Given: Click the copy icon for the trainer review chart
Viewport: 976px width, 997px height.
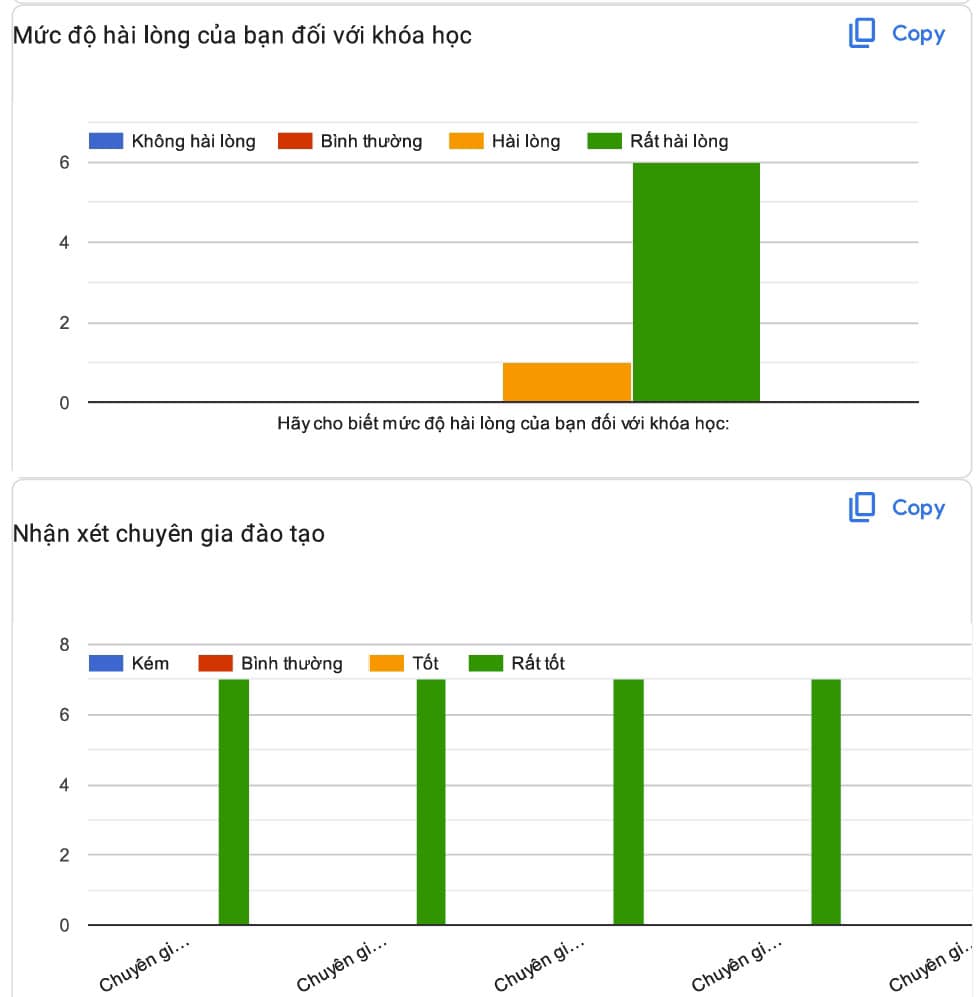Looking at the screenshot, I should [x=861, y=508].
